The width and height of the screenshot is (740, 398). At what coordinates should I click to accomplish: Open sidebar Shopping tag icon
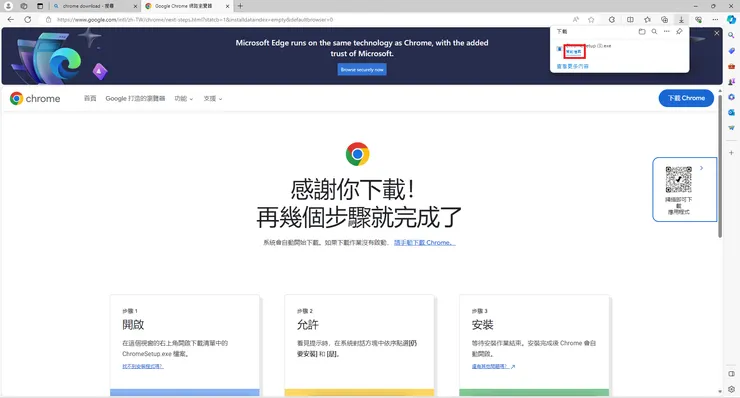point(731,51)
